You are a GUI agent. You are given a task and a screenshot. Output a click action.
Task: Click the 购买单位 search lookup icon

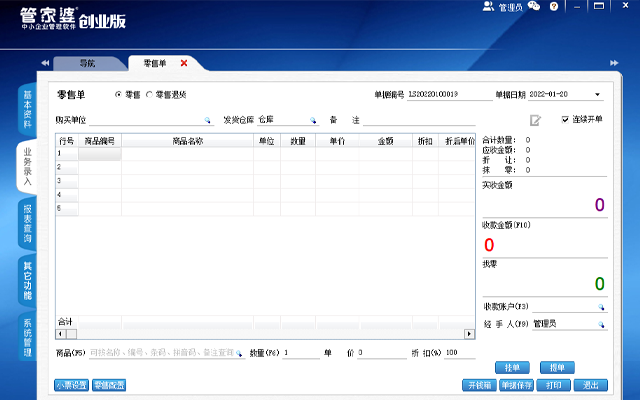pos(207,120)
